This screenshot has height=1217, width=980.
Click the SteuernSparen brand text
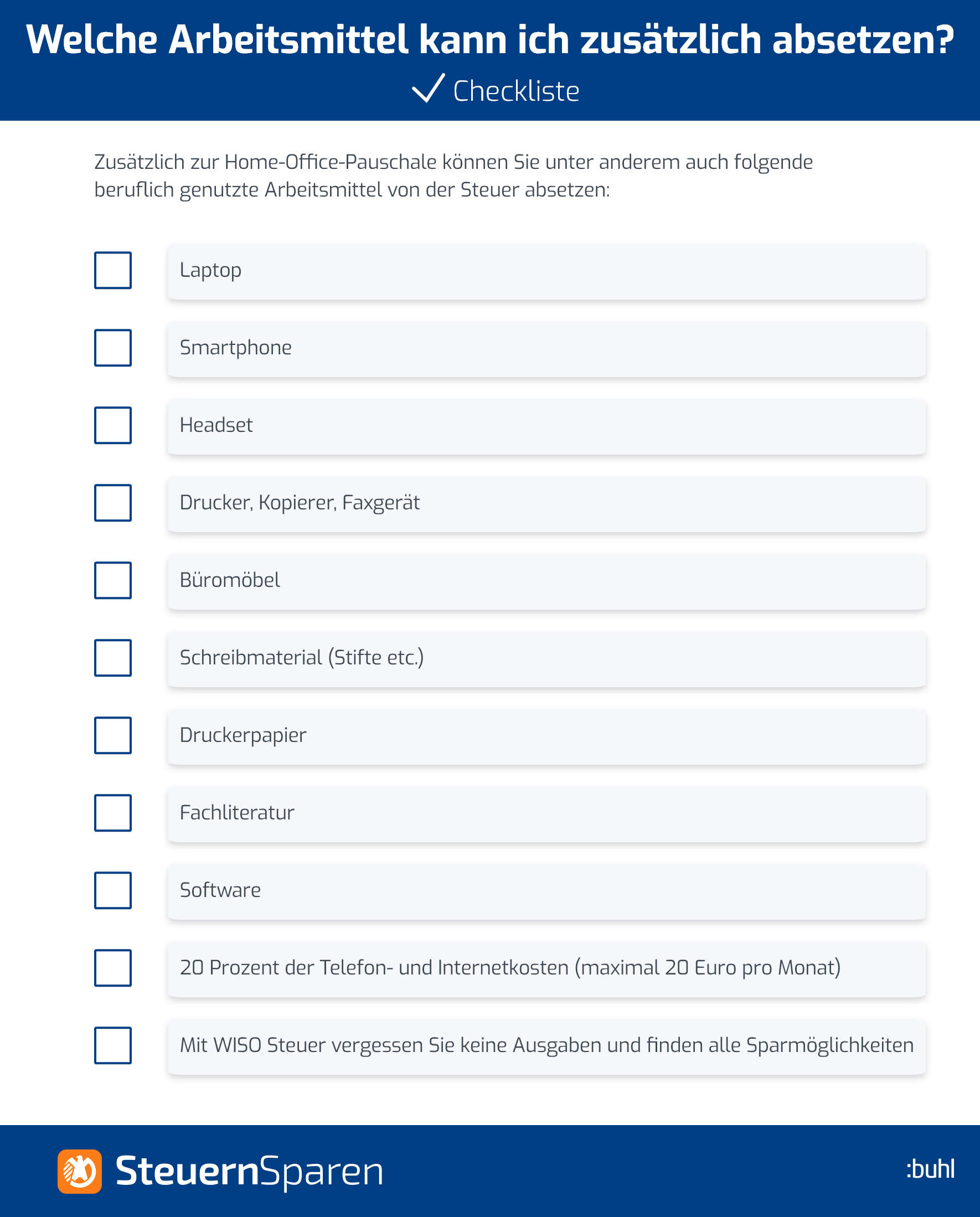pyautogui.click(x=250, y=1172)
